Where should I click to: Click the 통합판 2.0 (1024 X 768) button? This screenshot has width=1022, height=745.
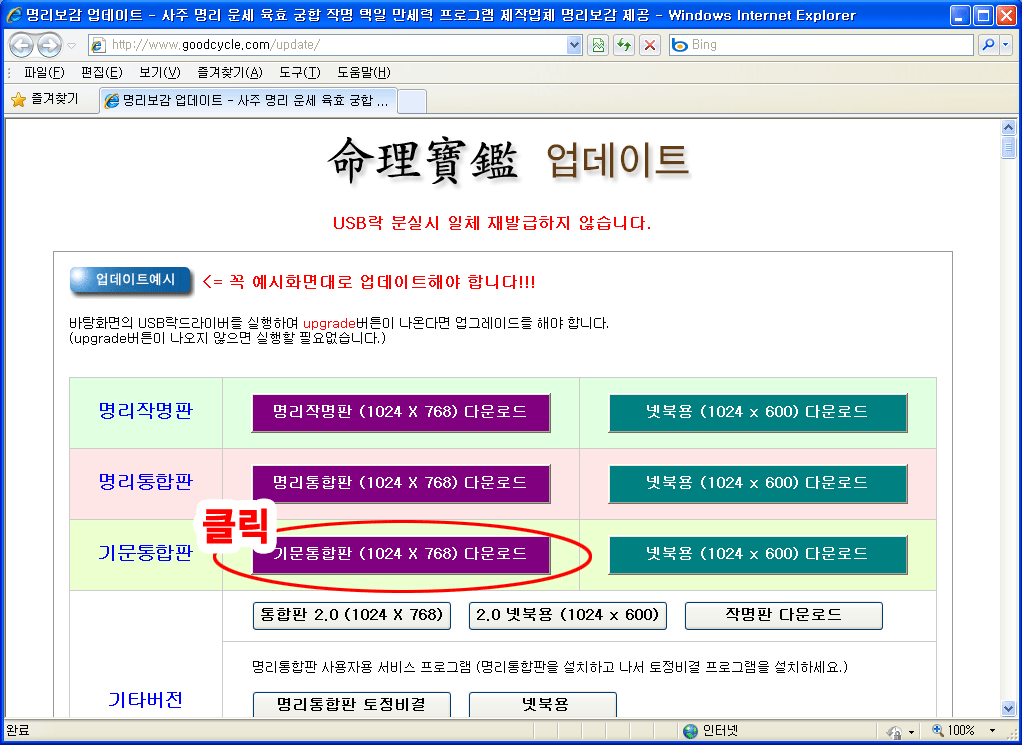coord(352,615)
